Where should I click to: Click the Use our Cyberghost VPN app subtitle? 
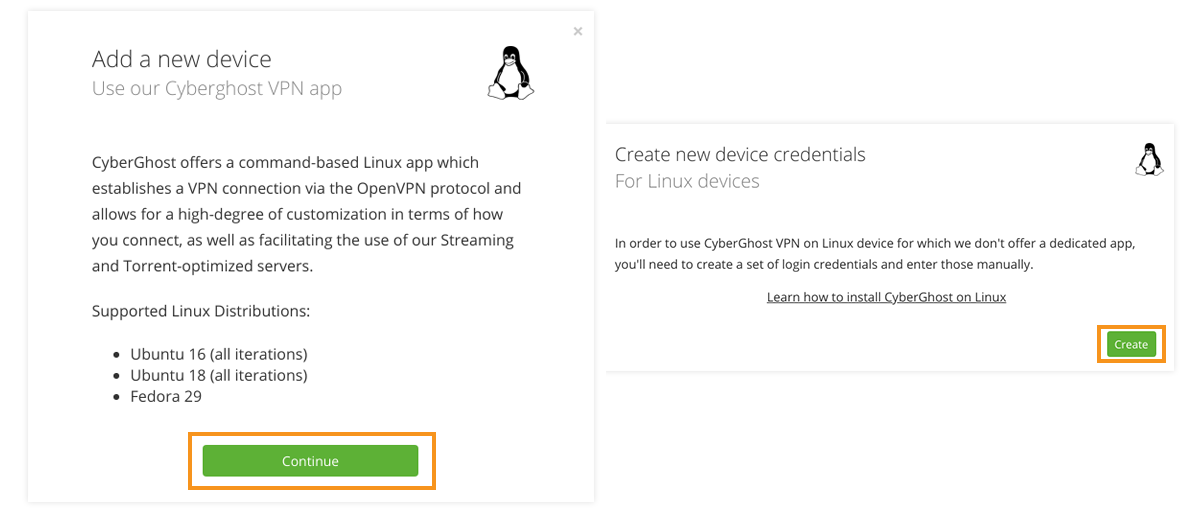217,89
